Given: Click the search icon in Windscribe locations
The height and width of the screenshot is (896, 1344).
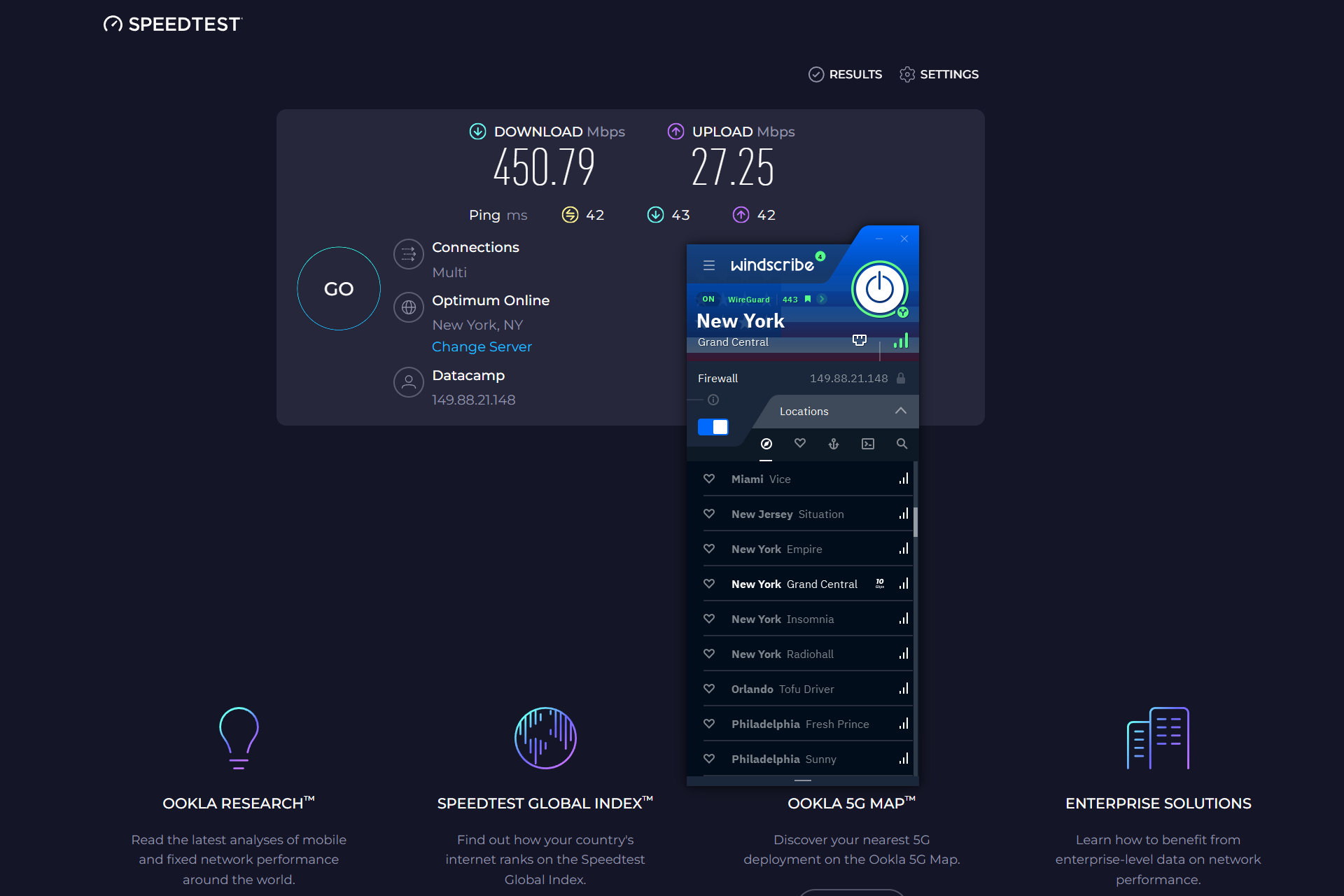Looking at the screenshot, I should click(900, 444).
